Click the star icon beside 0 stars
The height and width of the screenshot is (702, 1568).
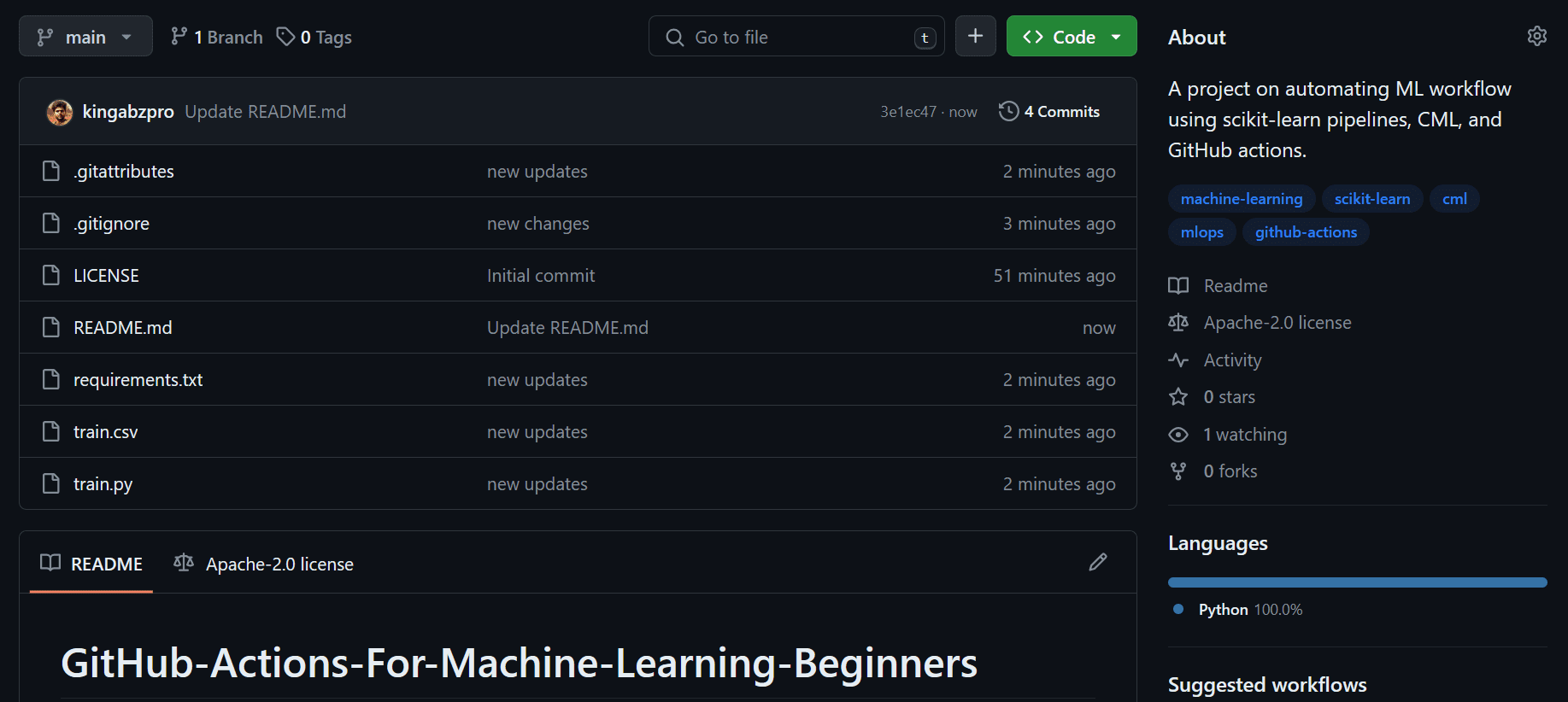click(1178, 397)
